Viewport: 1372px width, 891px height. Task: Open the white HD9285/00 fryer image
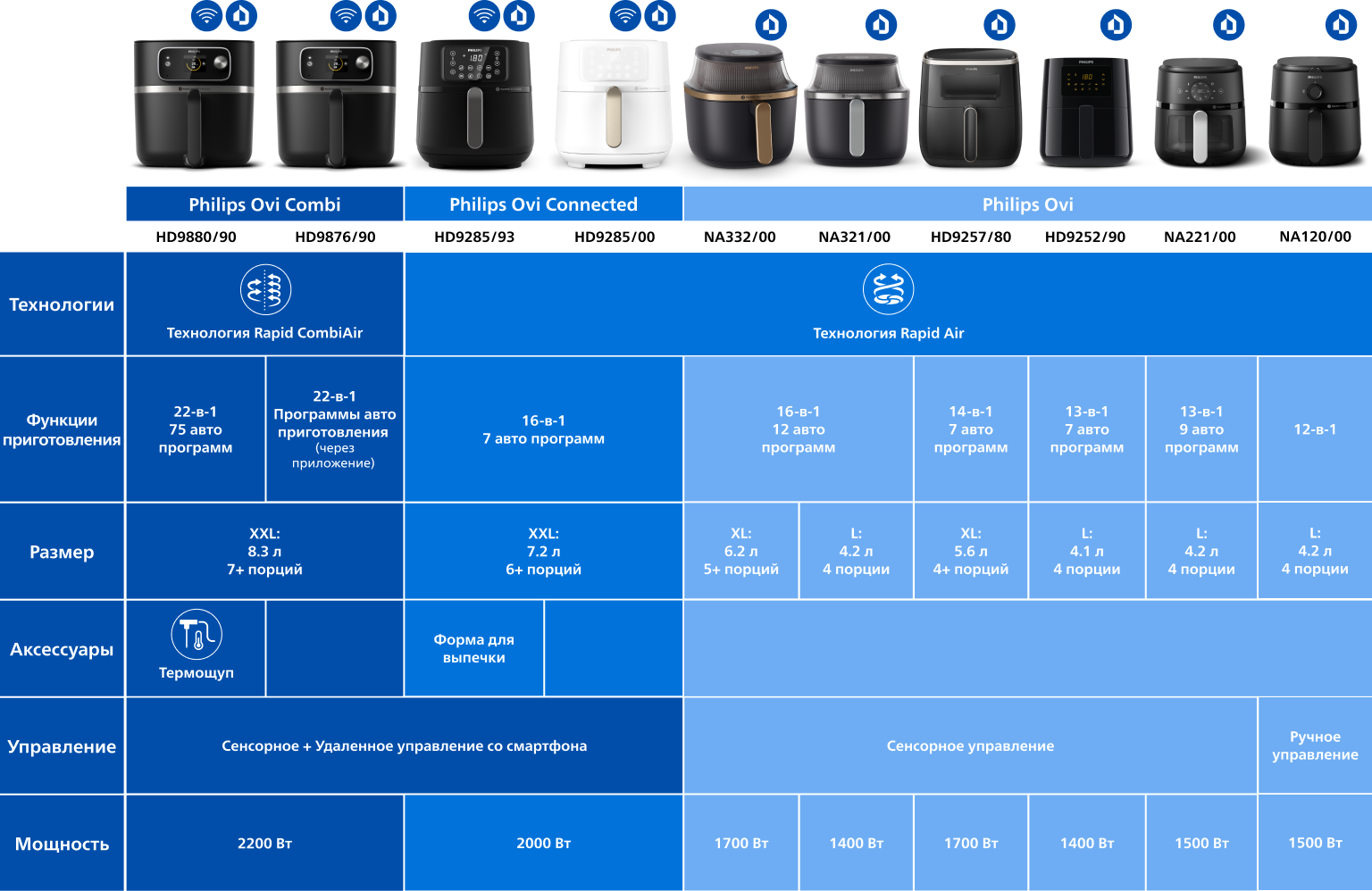(614, 104)
